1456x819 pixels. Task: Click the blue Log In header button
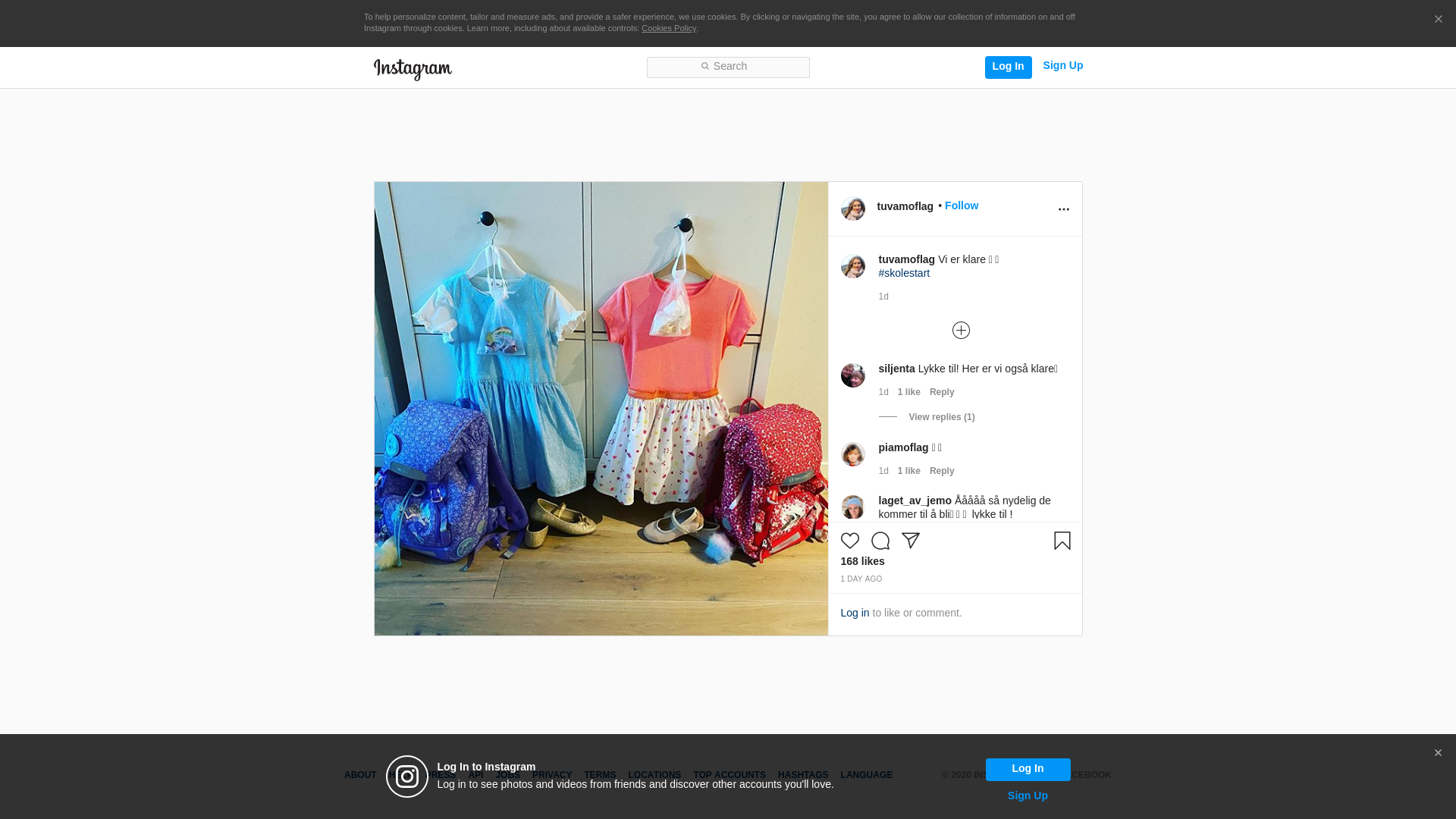(x=1008, y=67)
